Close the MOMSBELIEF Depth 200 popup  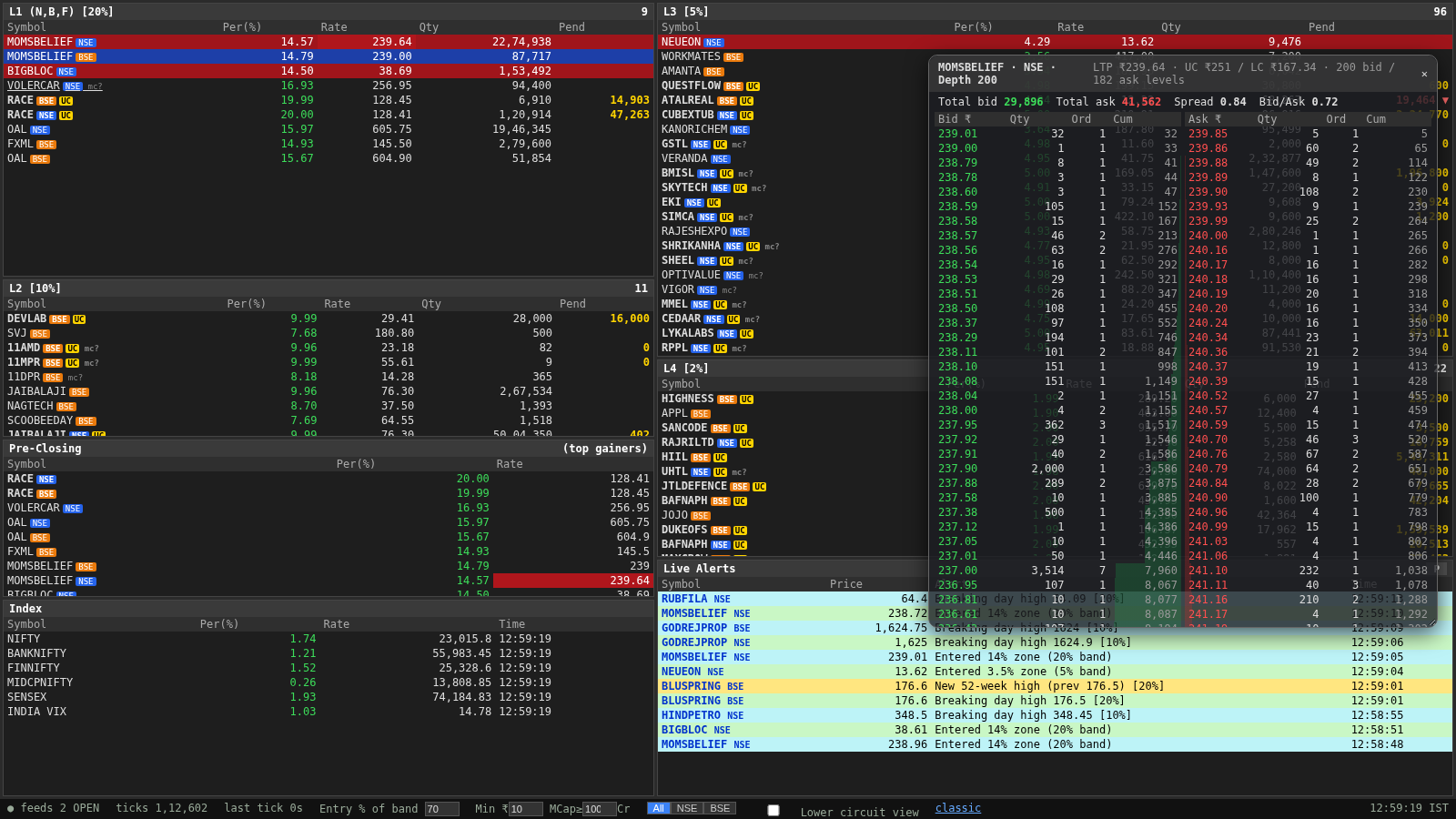click(x=1424, y=74)
